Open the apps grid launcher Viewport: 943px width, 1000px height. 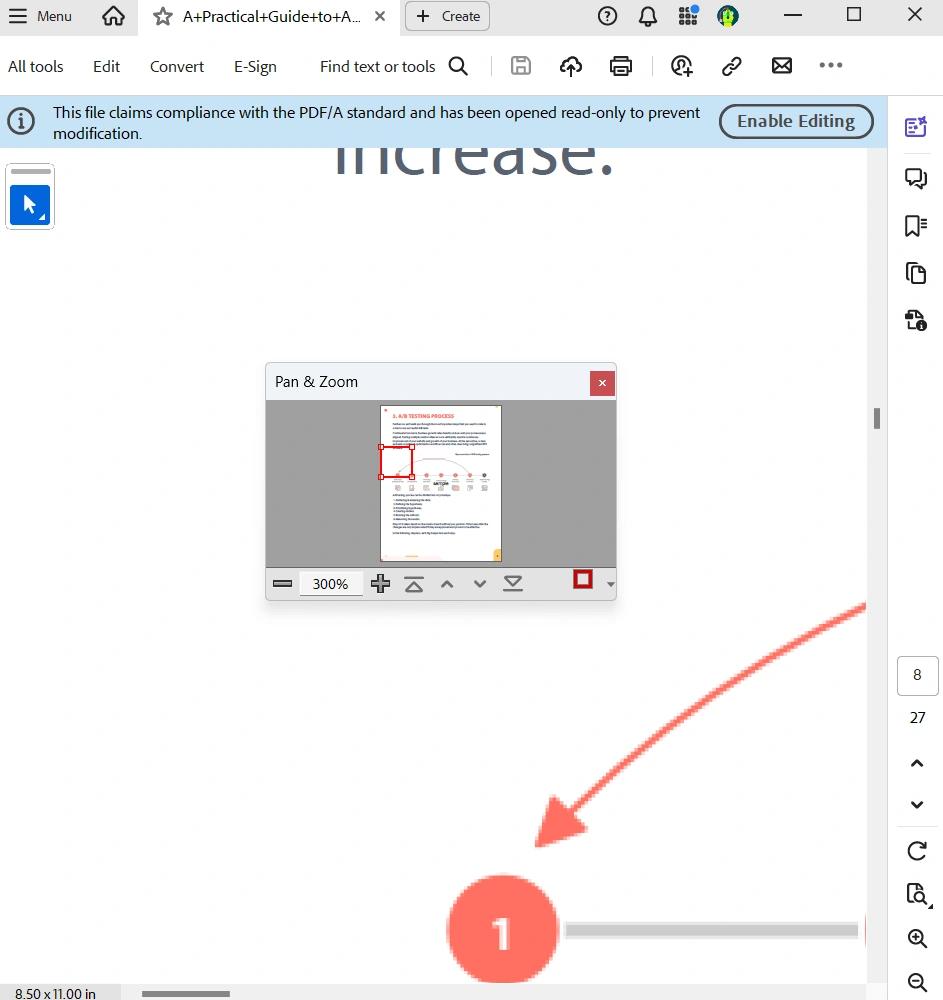pyautogui.click(x=688, y=15)
